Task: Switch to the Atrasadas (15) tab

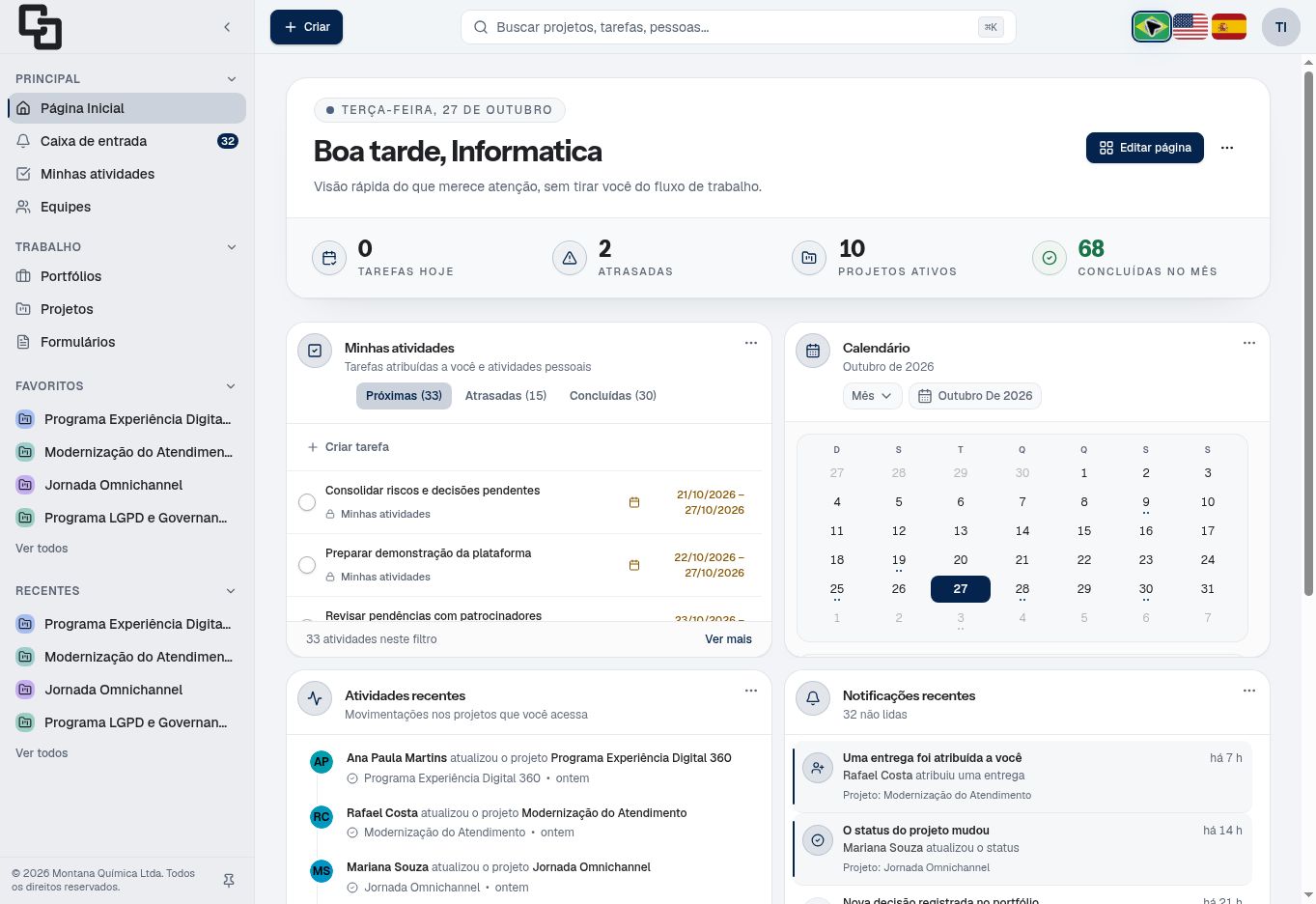Action: click(x=506, y=396)
